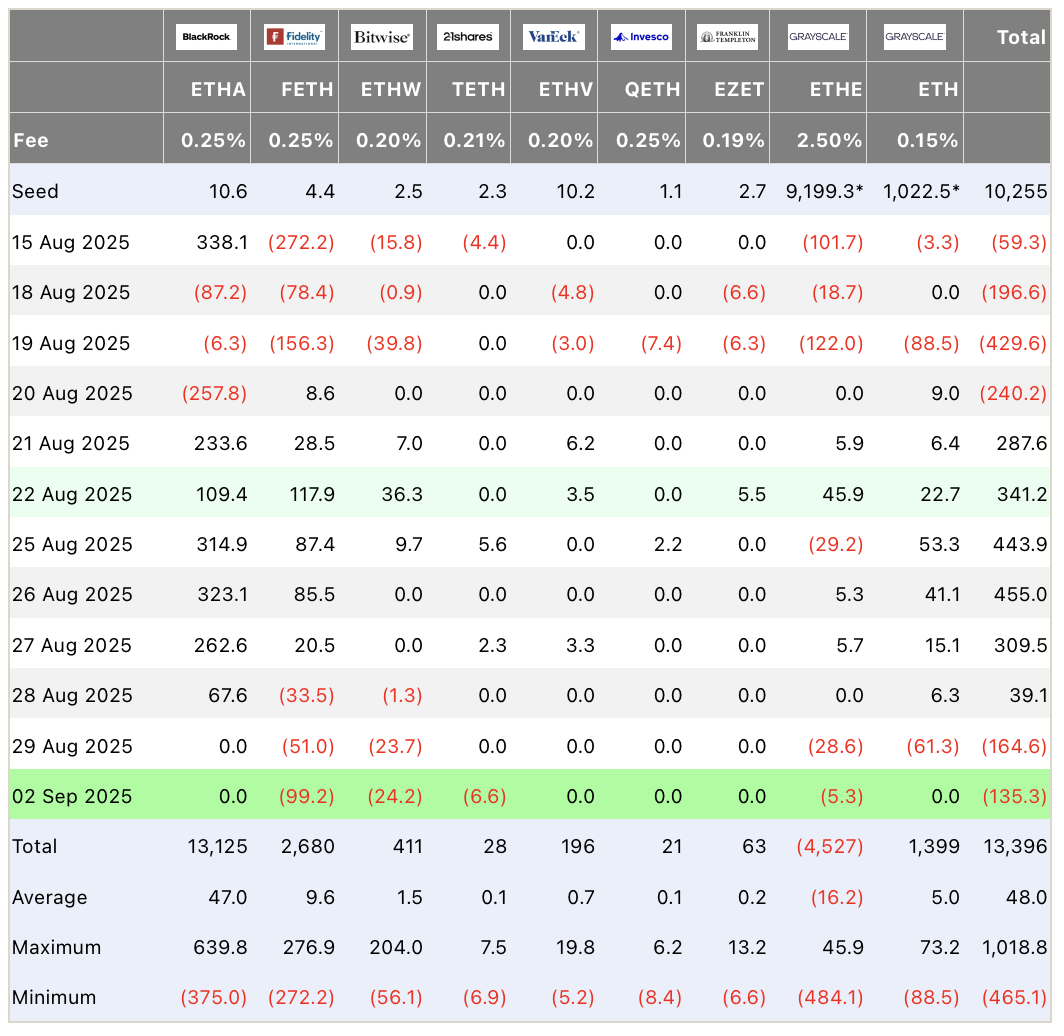Click the 22 Aug 2025 row date
Screen dimensions: 1064x1036
[71, 494]
